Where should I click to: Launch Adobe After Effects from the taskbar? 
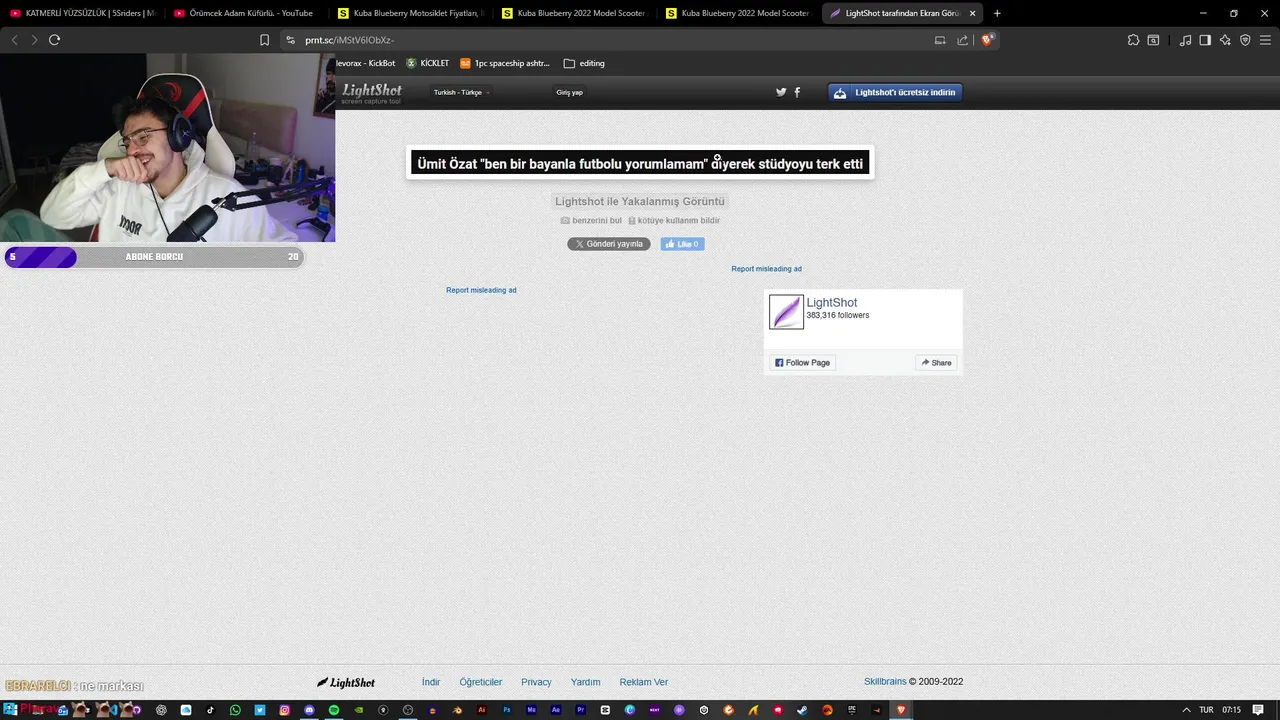click(x=556, y=710)
